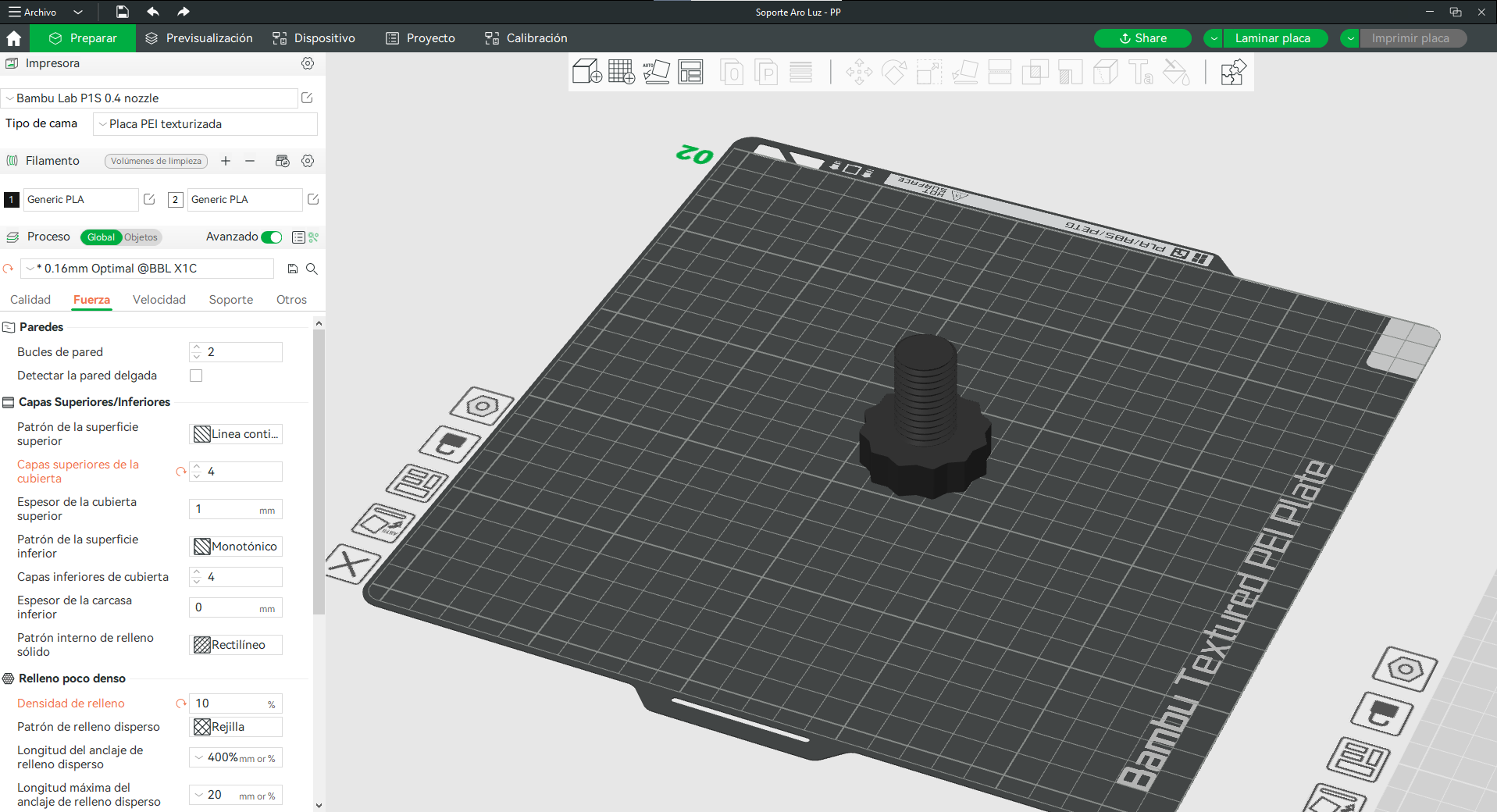Switch to the Velocidad settings tab
The height and width of the screenshot is (812, 1497).
159,300
